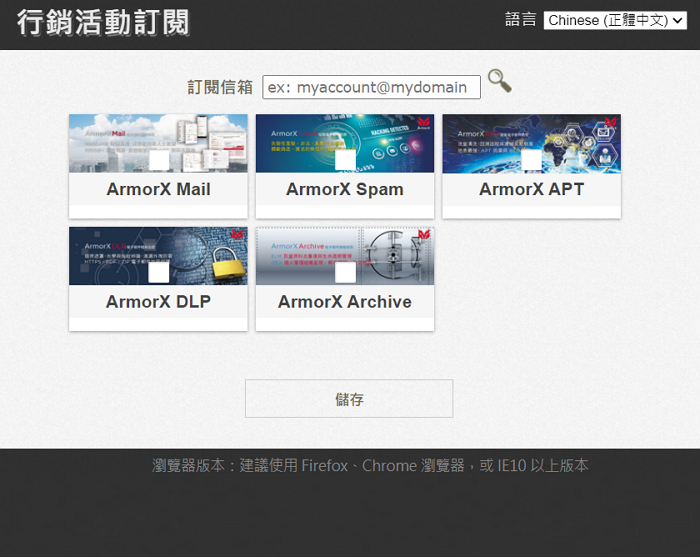
Task: Click the 訂閱信箱 label
Action: coord(220,87)
